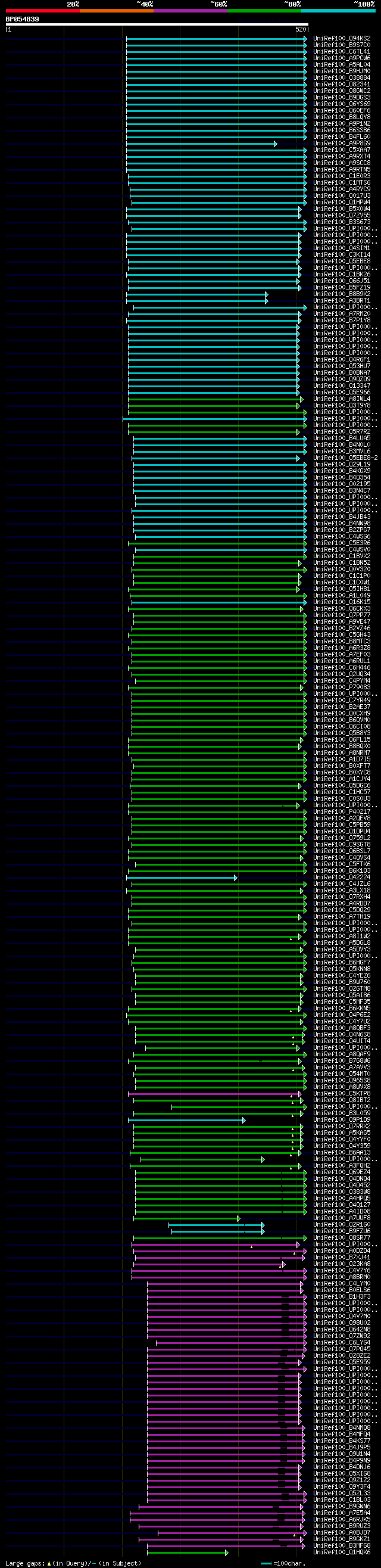Image resolution: width=381 pixels, height=1568 pixels.
Task: Click hit label UniRef100_O82341
Action: (x=342, y=85)
